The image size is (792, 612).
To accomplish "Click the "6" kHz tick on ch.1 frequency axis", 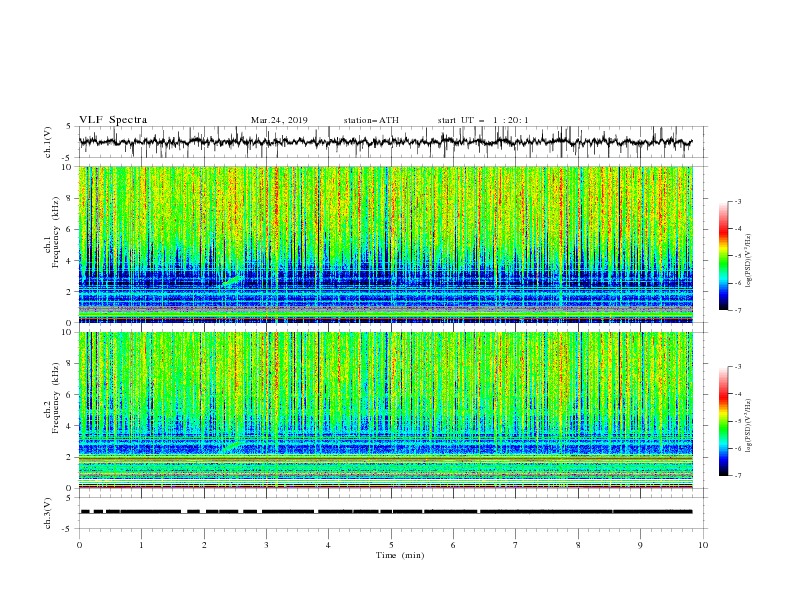I will click(70, 230).
